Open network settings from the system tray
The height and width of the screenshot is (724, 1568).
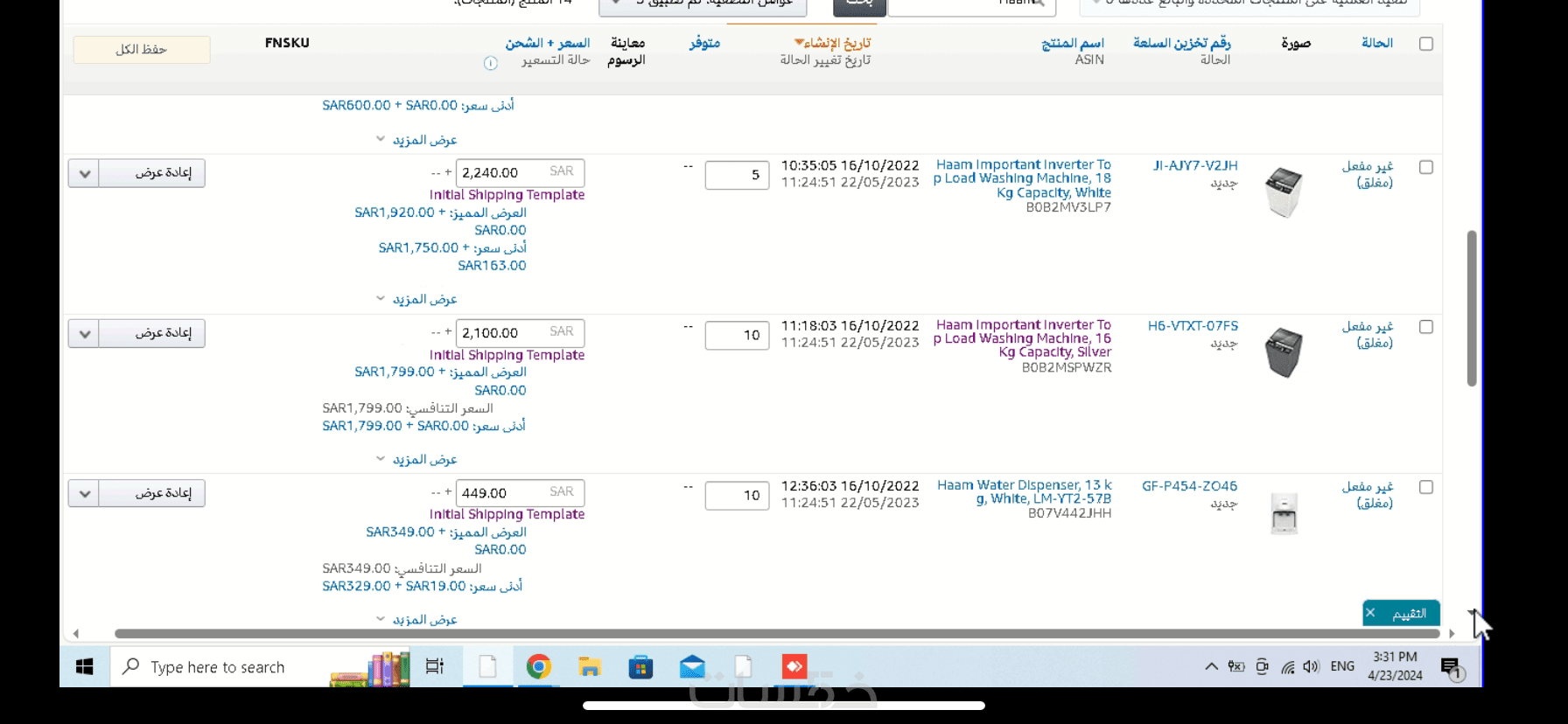(x=1287, y=667)
